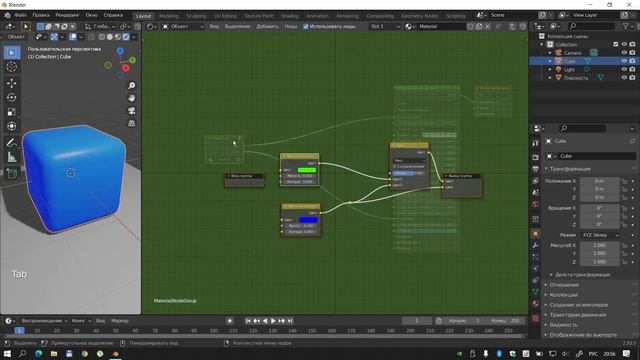This screenshot has height=360, width=640.
Task: Open the Файл menu
Action: tap(20, 15)
